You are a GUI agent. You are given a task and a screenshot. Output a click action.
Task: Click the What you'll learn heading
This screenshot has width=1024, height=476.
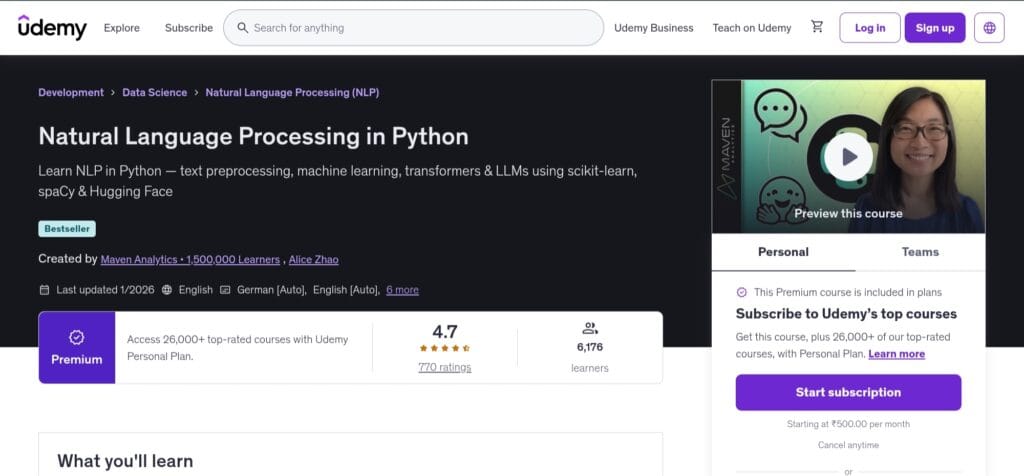pyautogui.click(x=125, y=461)
